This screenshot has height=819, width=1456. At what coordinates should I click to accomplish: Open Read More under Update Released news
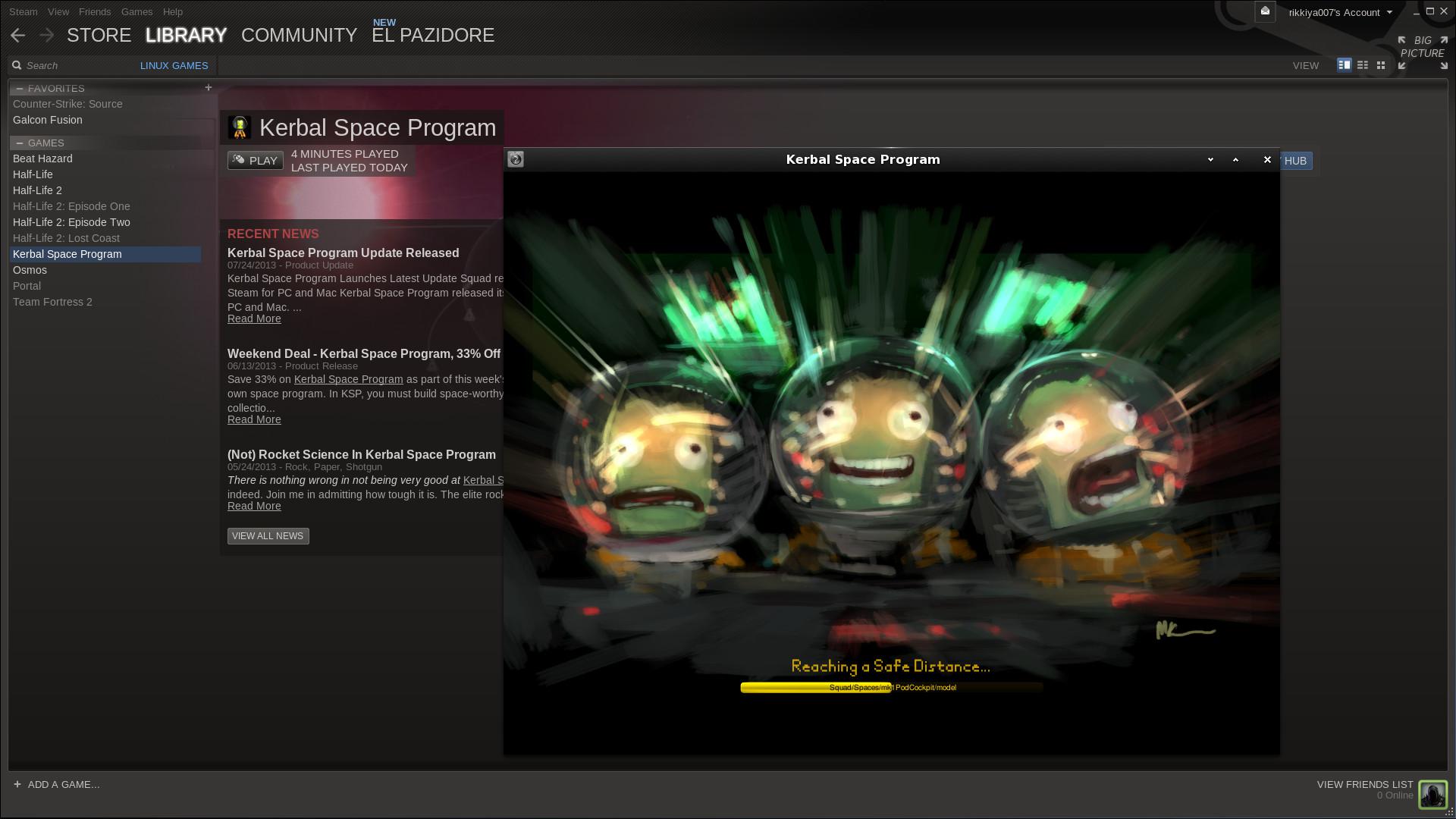coord(254,318)
